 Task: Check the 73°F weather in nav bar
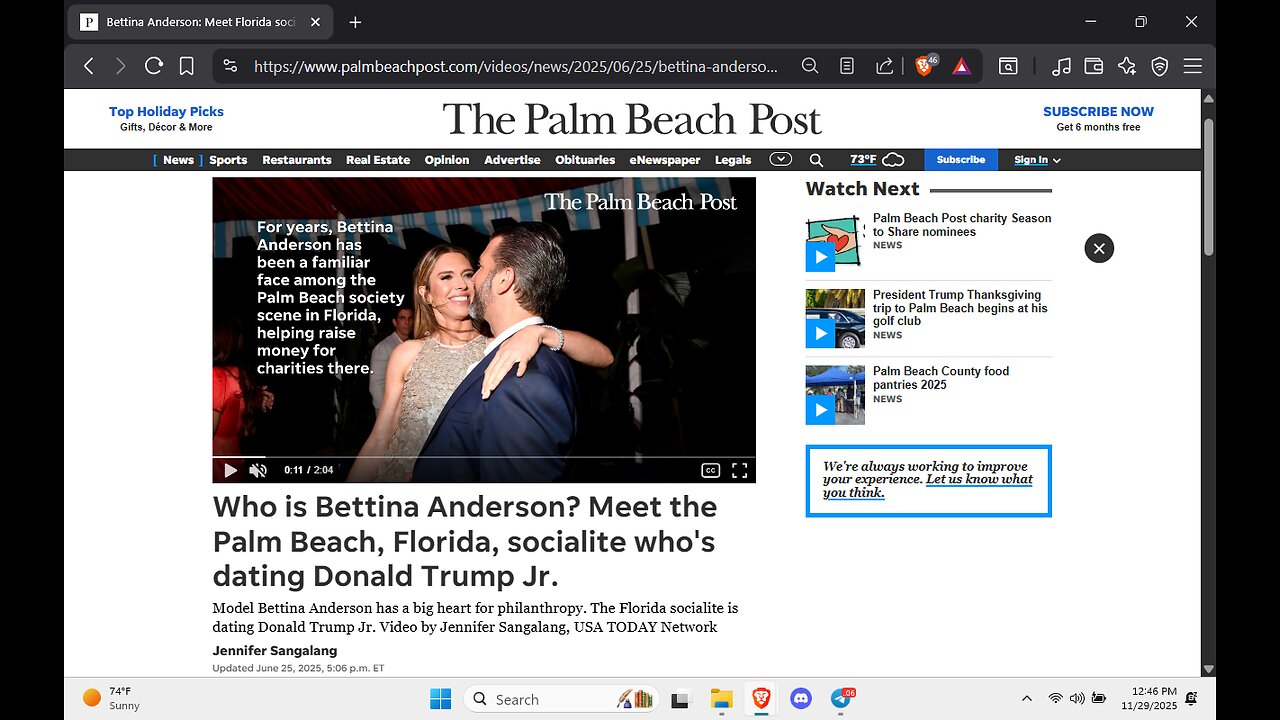(x=877, y=160)
